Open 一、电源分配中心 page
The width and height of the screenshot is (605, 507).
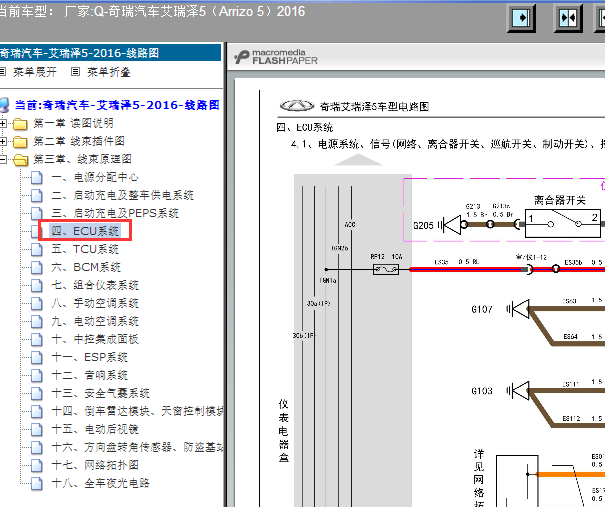point(95,177)
